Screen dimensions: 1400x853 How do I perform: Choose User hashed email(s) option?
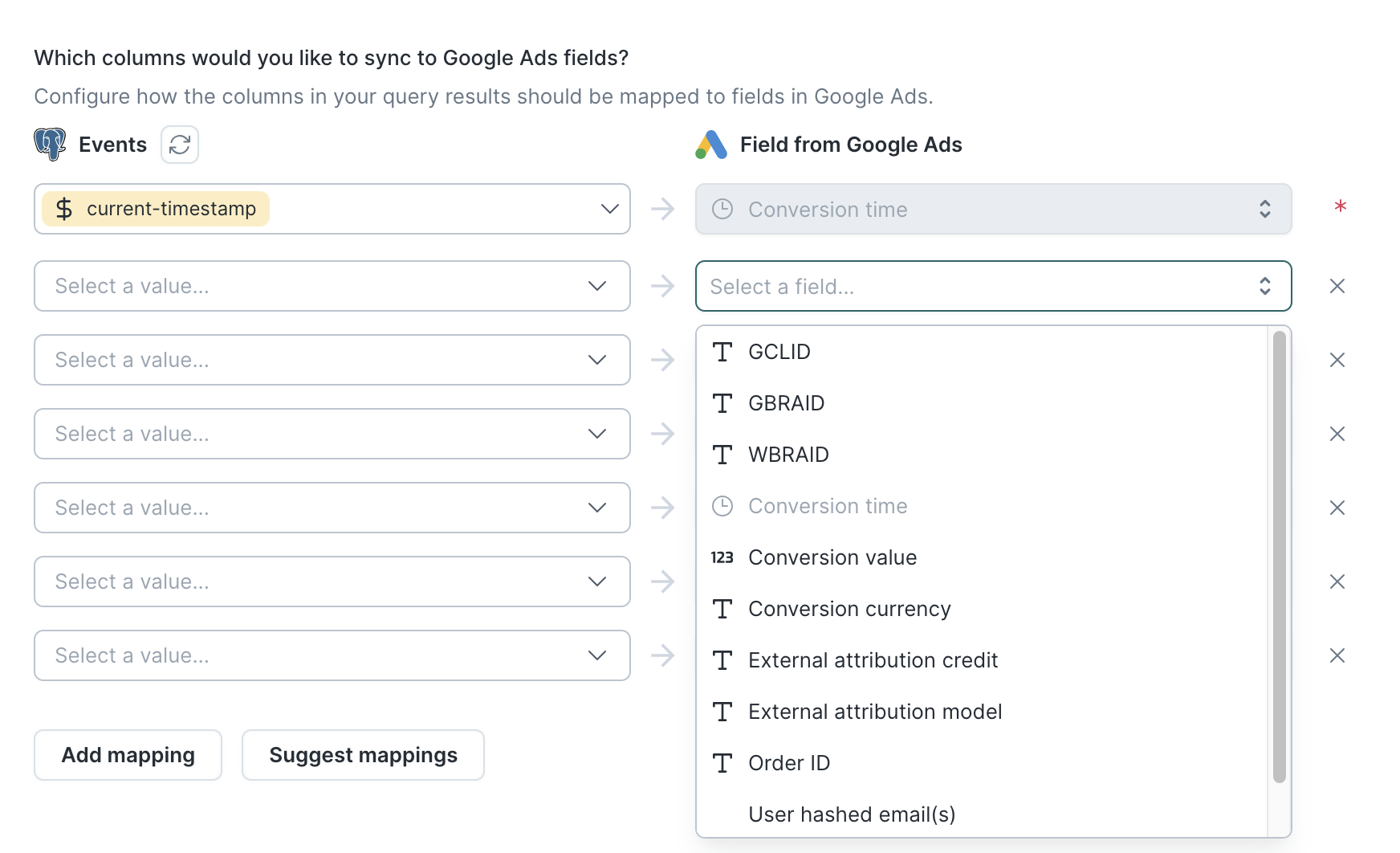(982, 814)
